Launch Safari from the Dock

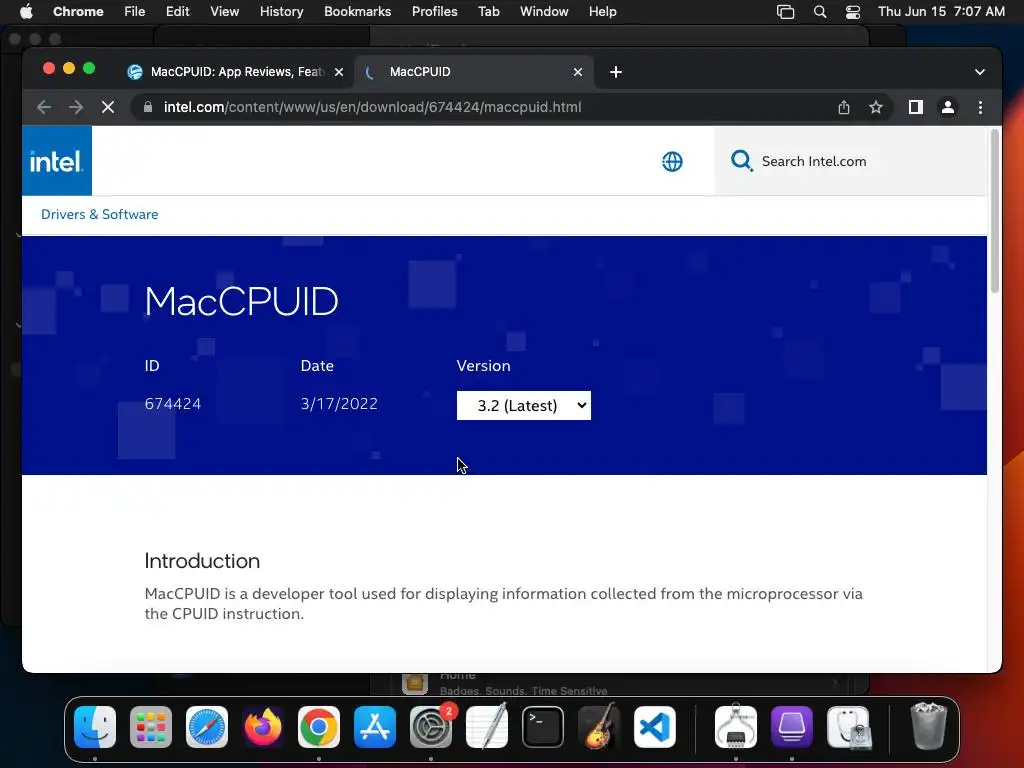pyautogui.click(x=207, y=727)
